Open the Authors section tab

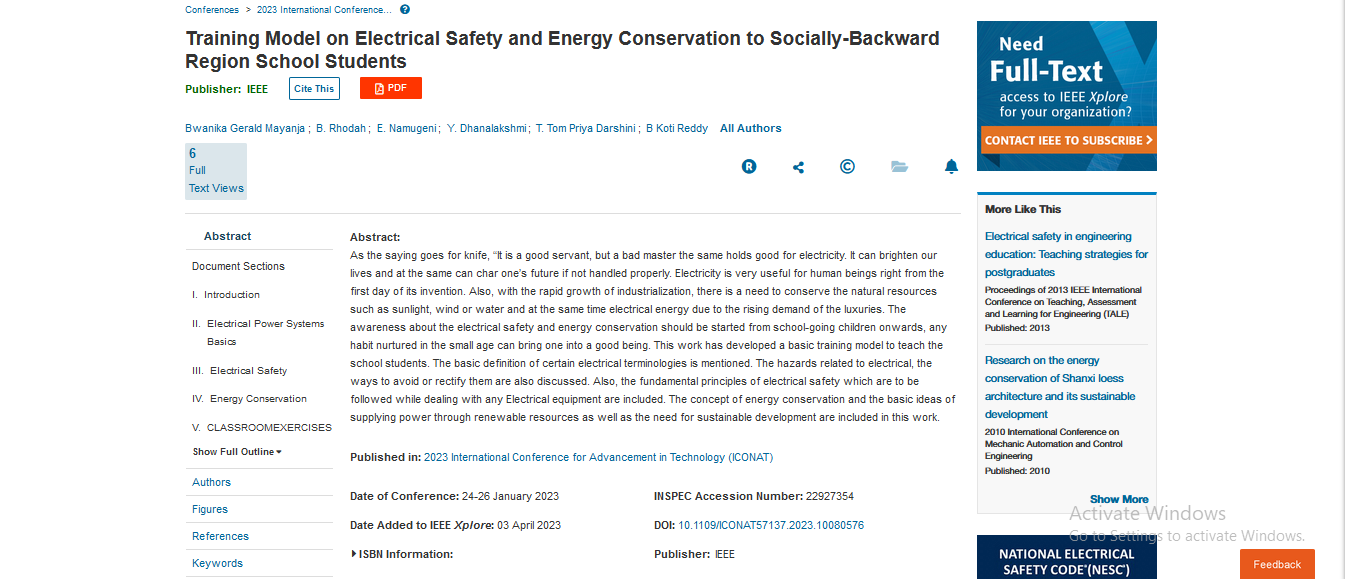211,482
